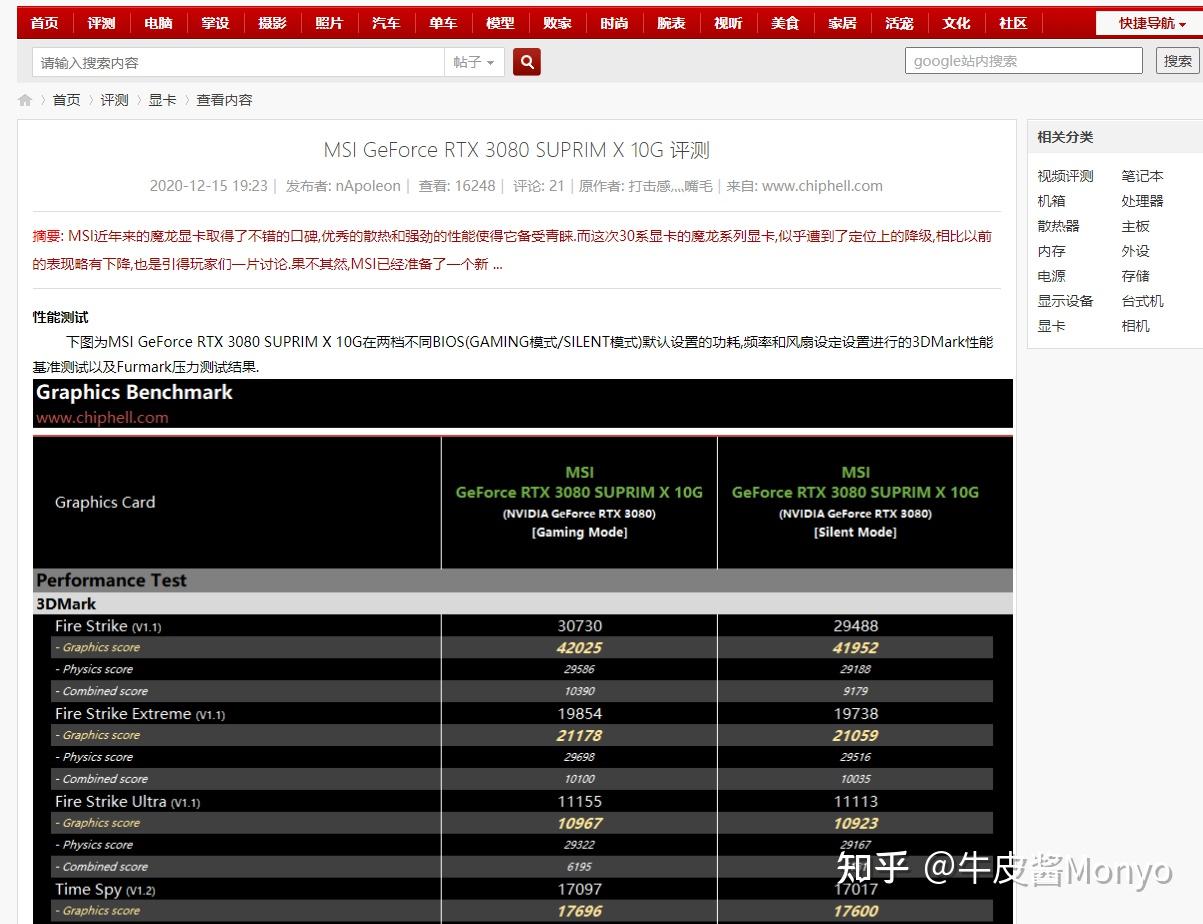Select 电脑 from the navigation bar
The image size is (1203, 924).
click(157, 21)
